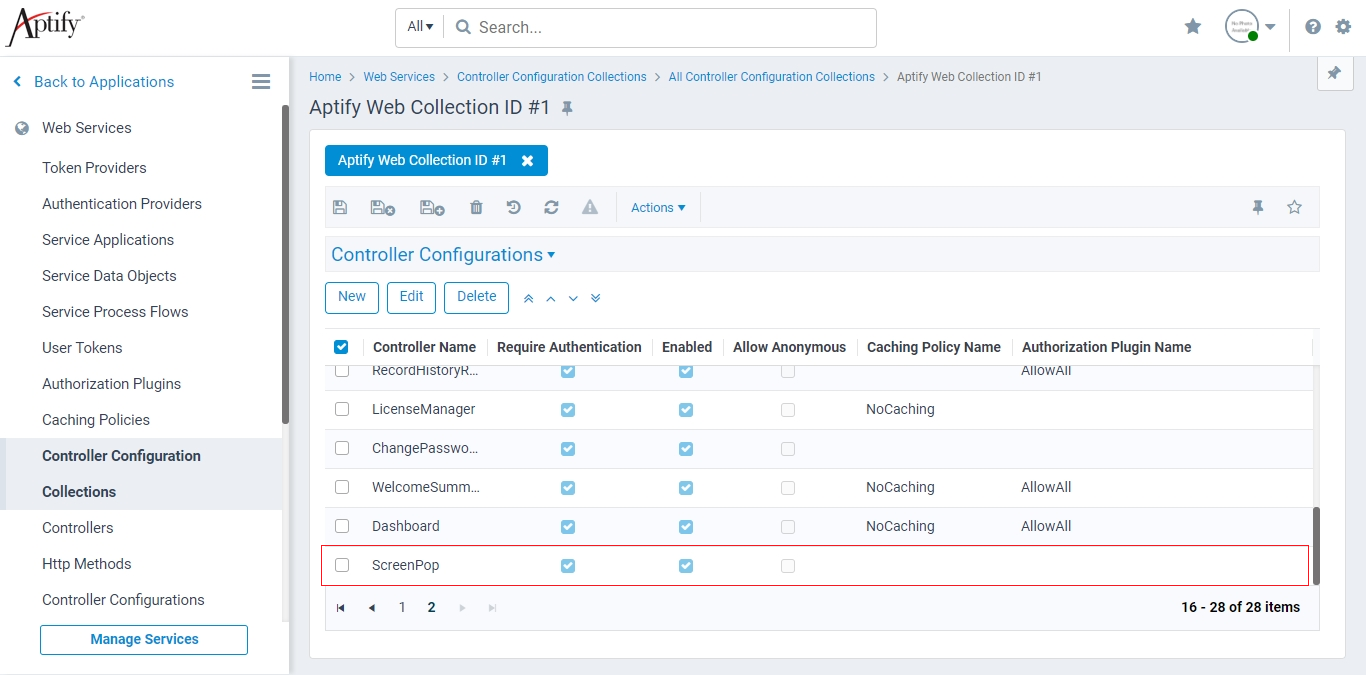Viewport: 1366px width, 675px height.
Task: Open the All Controller Configuration Collections breadcrumb
Action: (x=772, y=77)
